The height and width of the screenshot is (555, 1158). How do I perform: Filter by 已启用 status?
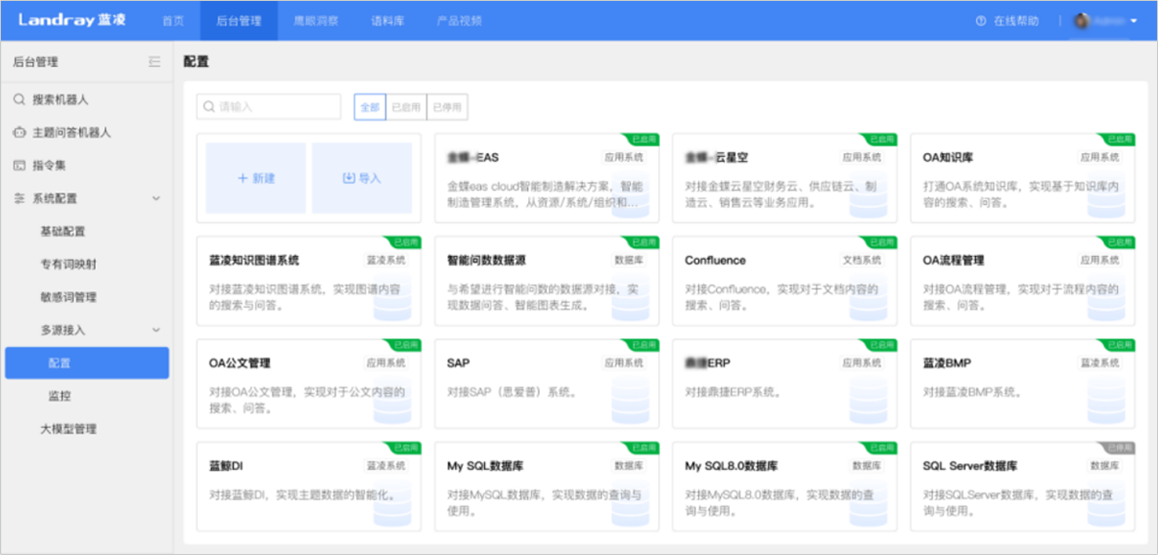click(x=406, y=107)
